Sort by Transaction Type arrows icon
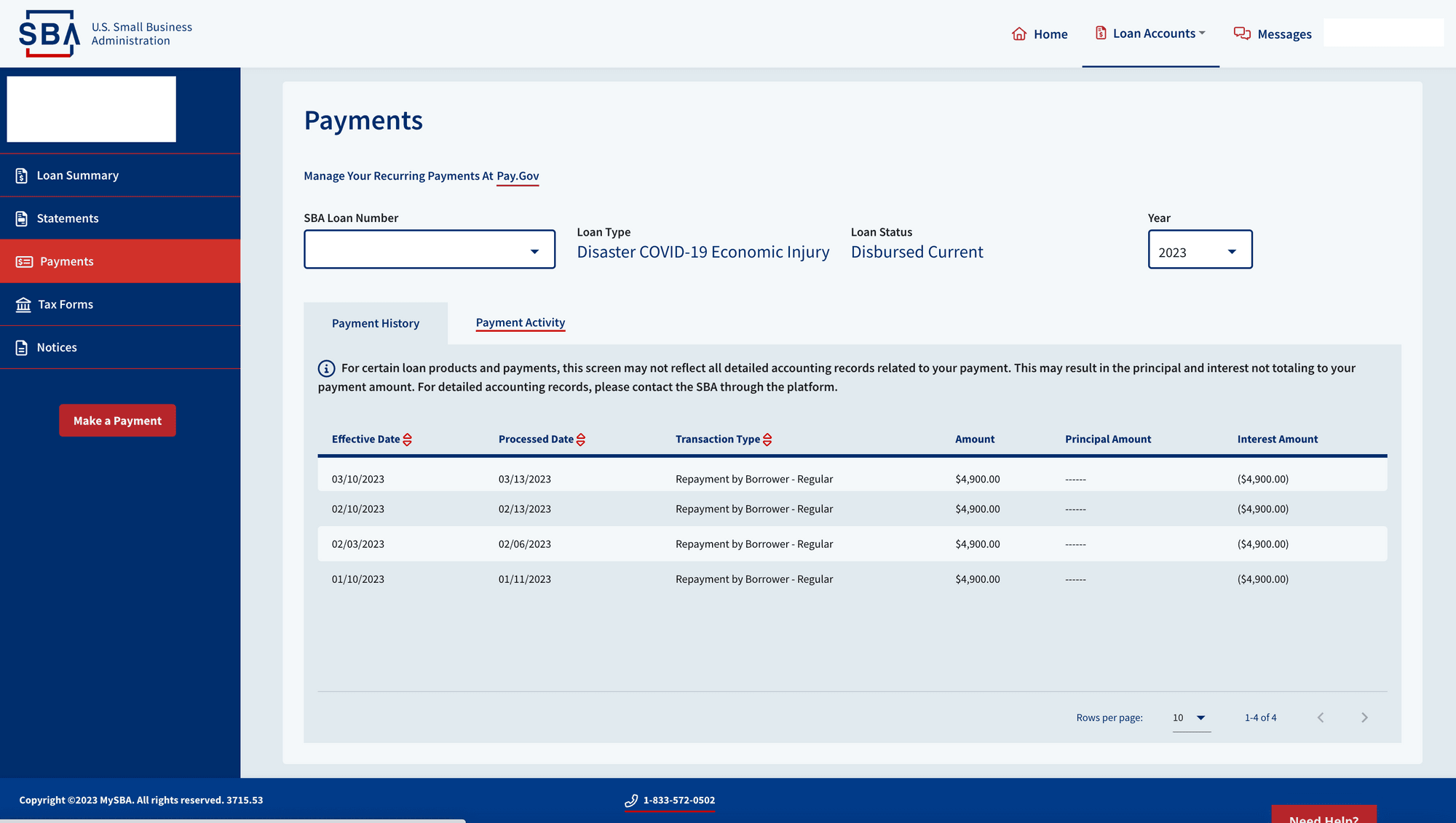Image resolution: width=1456 pixels, height=823 pixels. [x=767, y=440]
